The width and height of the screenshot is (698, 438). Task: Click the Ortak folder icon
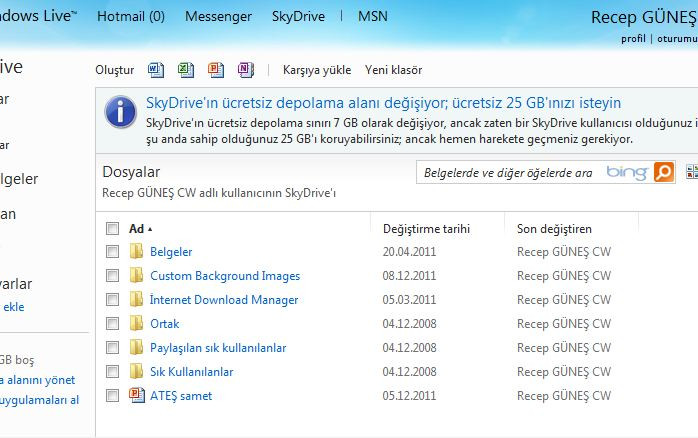tap(136, 323)
